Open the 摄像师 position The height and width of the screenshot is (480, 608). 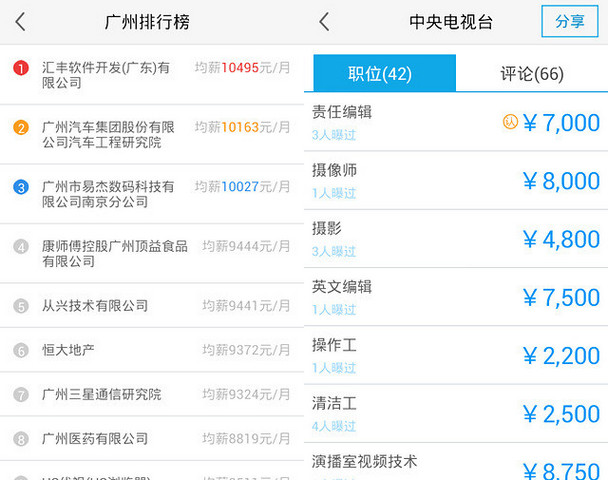tap(456, 180)
